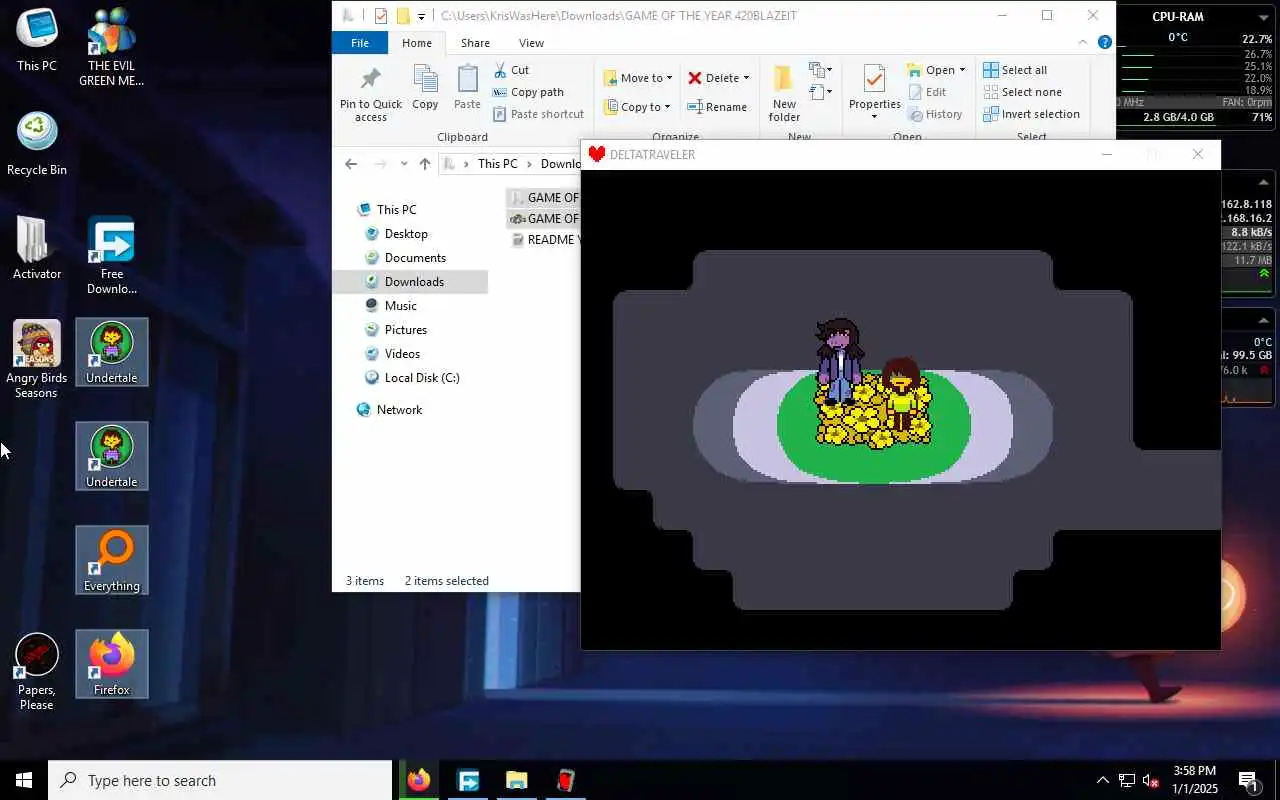Switch to the Home ribbon tab

pyautogui.click(x=417, y=43)
